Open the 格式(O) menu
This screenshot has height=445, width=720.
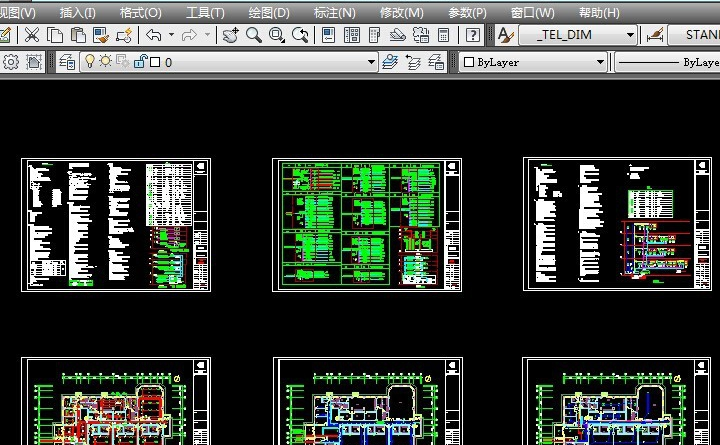point(140,12)
